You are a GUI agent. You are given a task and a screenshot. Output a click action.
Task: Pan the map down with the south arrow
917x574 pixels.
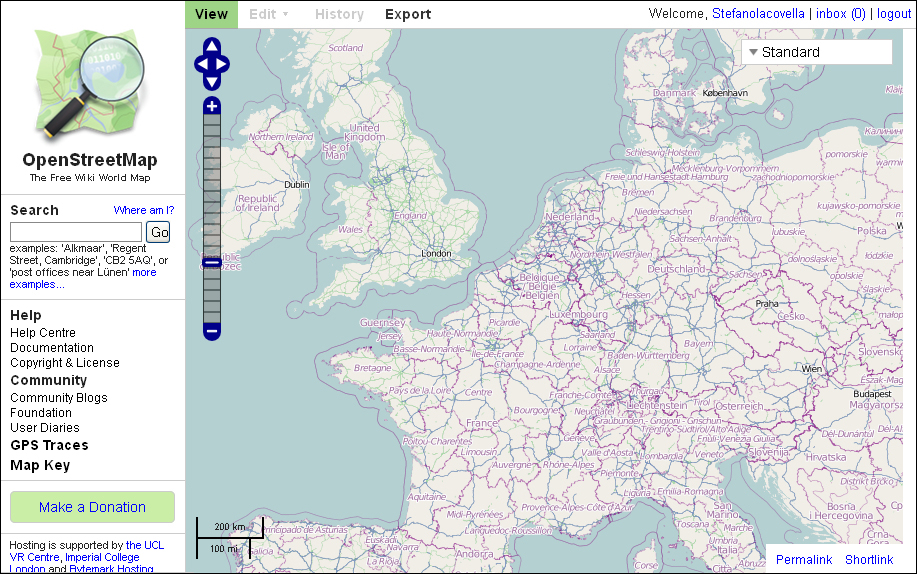click(x=212, y=83)
